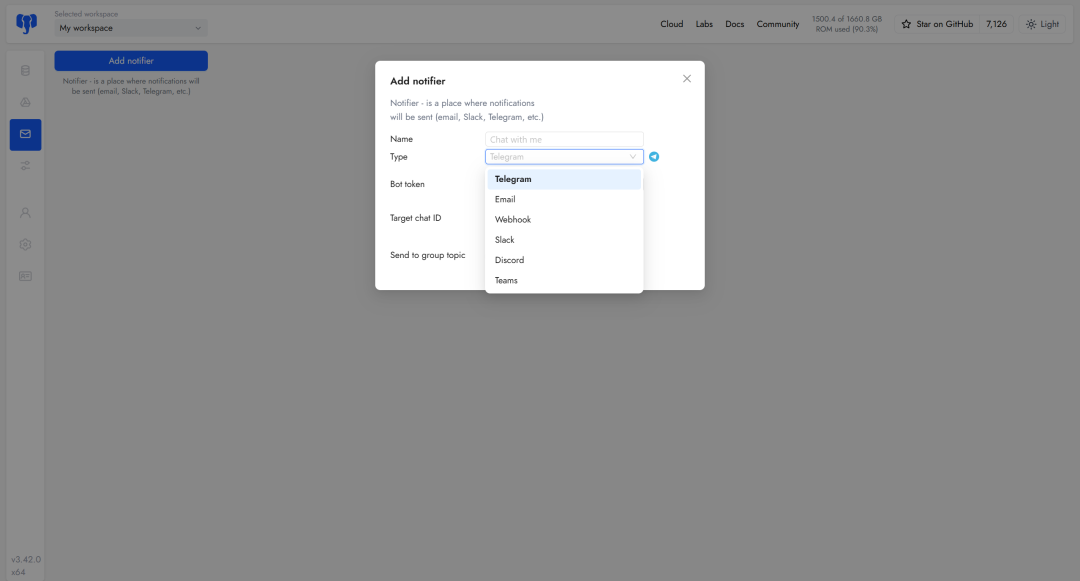This screenshot has height=581, width=1080.
Task: Click the Add notifier button
Action: 131,61
